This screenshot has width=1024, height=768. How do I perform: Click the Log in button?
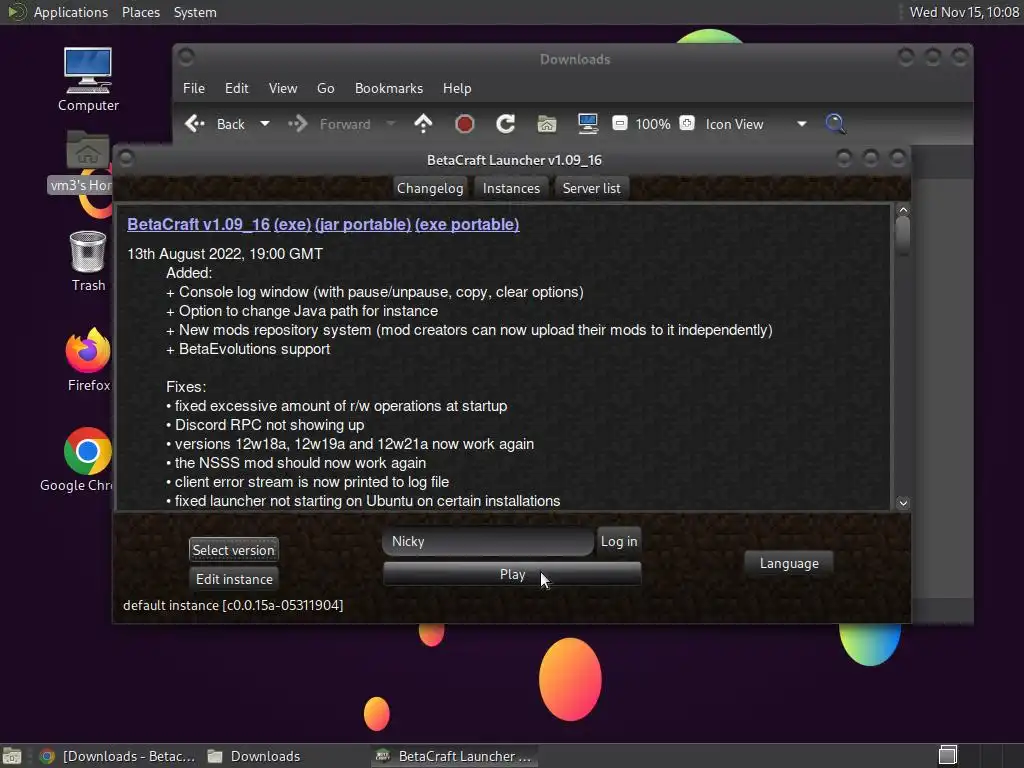pyautogui.click(x=618, y=541)
